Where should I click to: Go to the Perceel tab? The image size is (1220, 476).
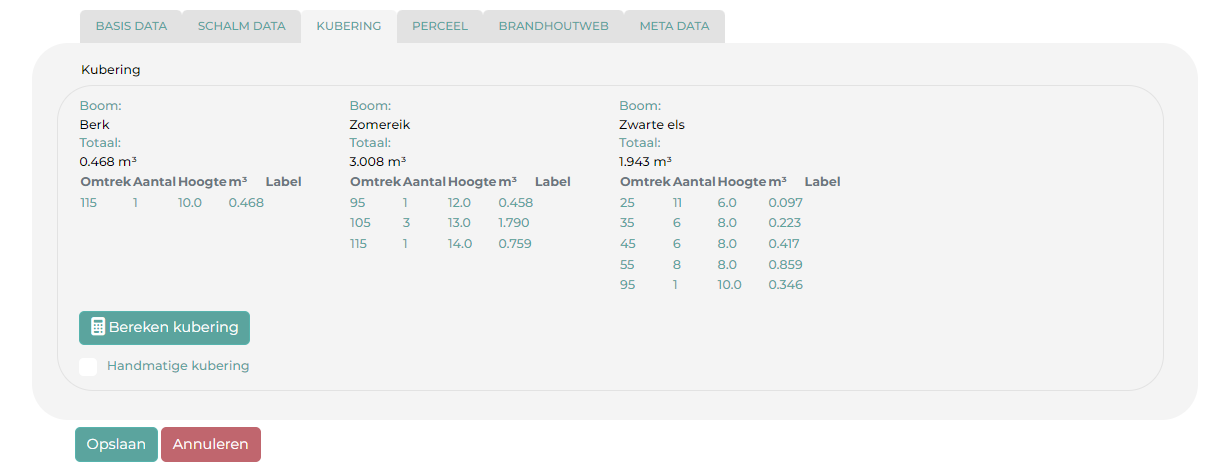click(x=440, y=26)
